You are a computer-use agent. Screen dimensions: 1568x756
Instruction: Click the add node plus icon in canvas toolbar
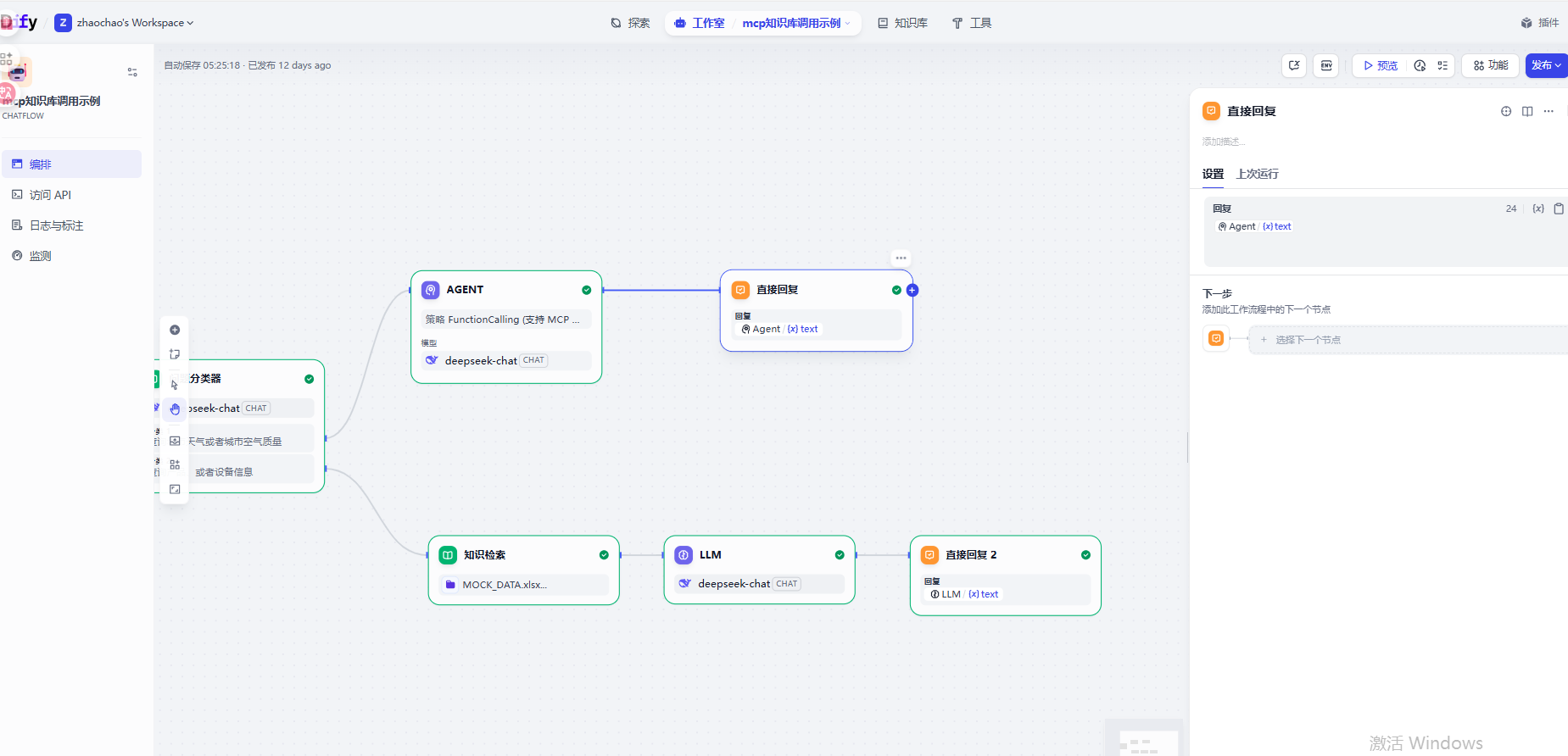pos(175,330)
